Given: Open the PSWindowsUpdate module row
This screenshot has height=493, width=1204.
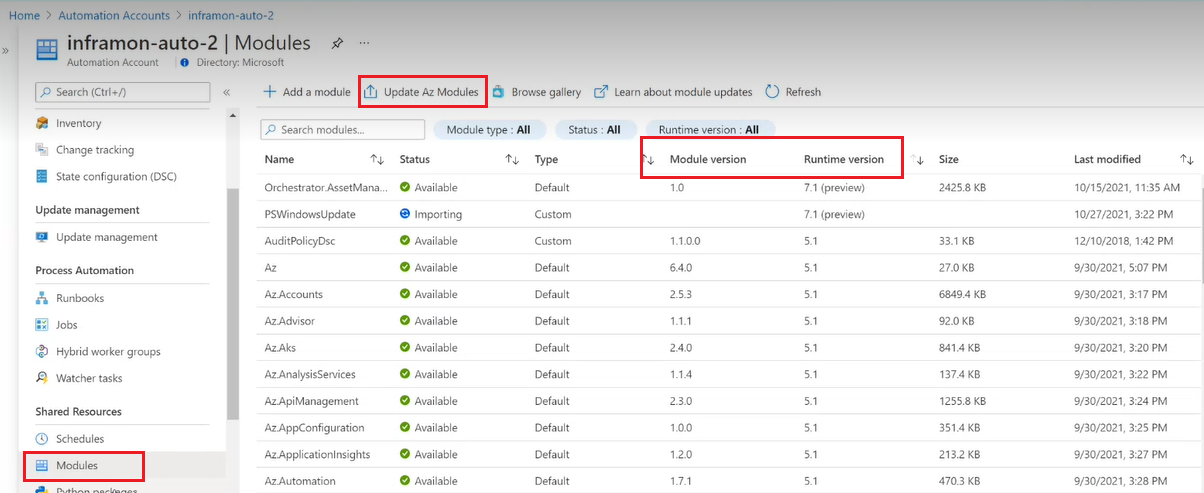Looking at the screenshot, I should [309, 214].
